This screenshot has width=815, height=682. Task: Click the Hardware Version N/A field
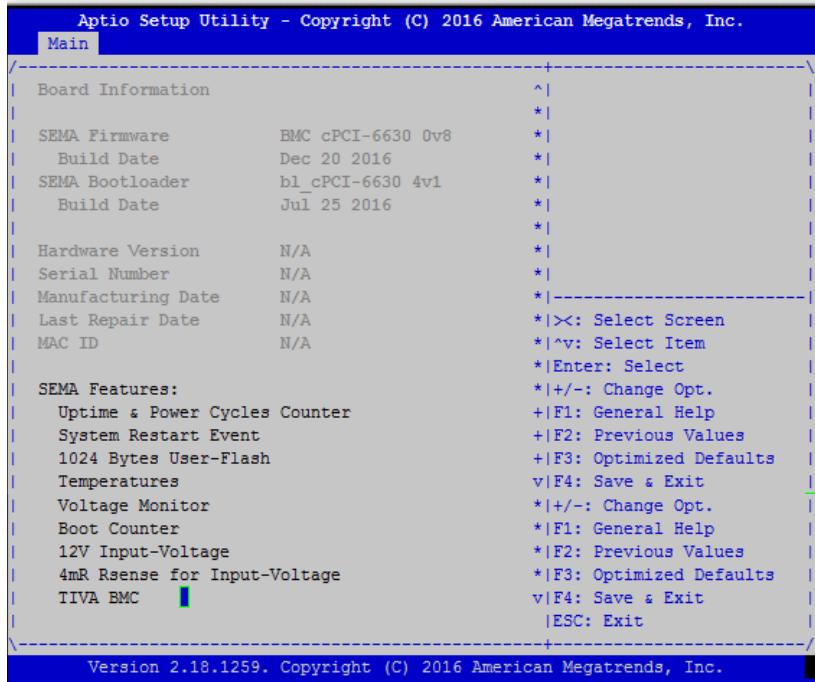pos(295,252)
